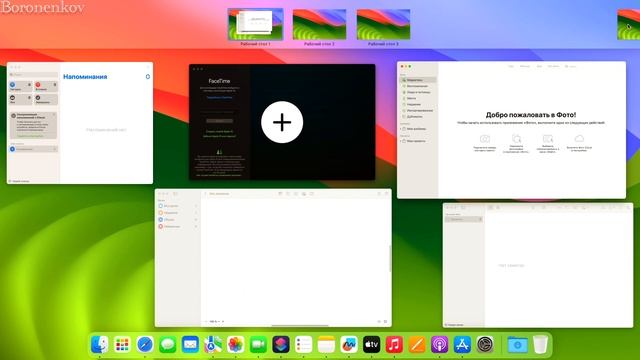
Task: Open the Downloads folder in the Dock
Action: tap(518, 345)
